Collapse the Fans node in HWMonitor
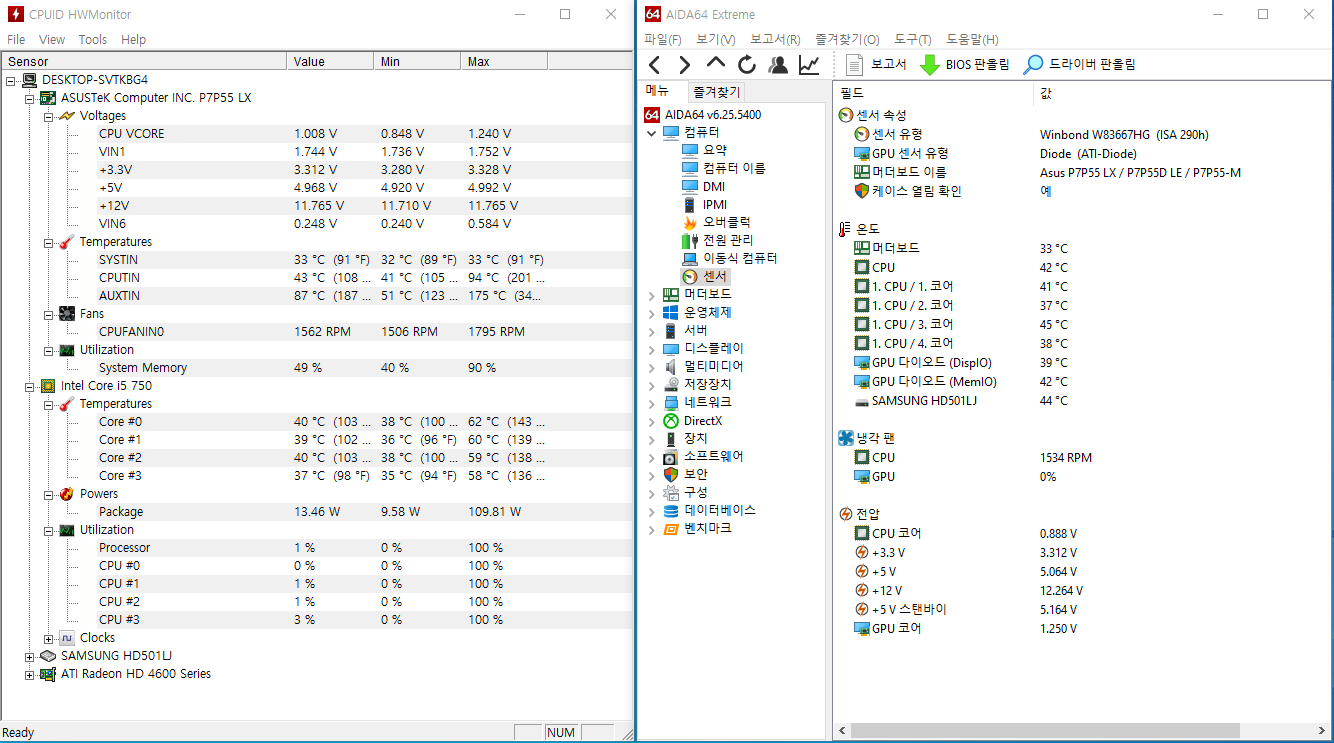 click(x=49, y=314)
